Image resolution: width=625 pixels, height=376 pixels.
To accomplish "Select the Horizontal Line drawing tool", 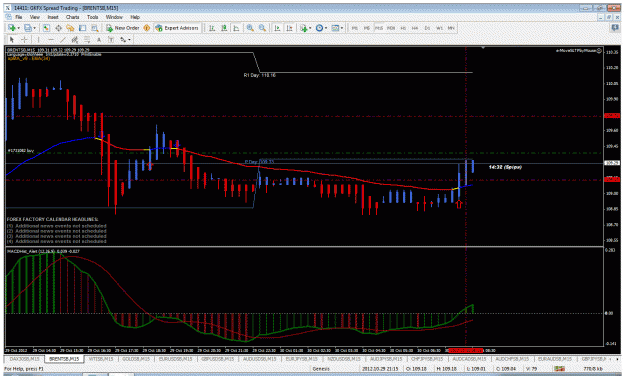I will coord(51,39).
